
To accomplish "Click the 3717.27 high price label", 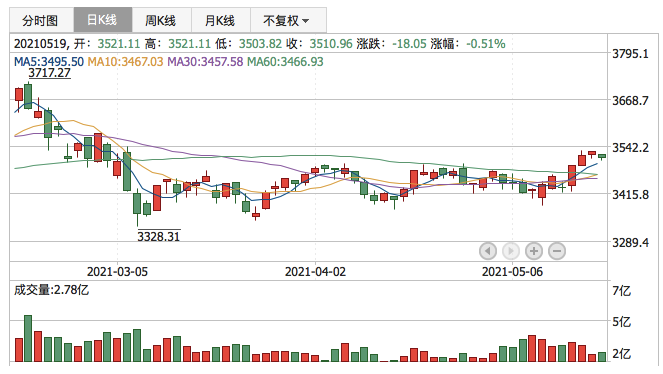I will point(49,73).
